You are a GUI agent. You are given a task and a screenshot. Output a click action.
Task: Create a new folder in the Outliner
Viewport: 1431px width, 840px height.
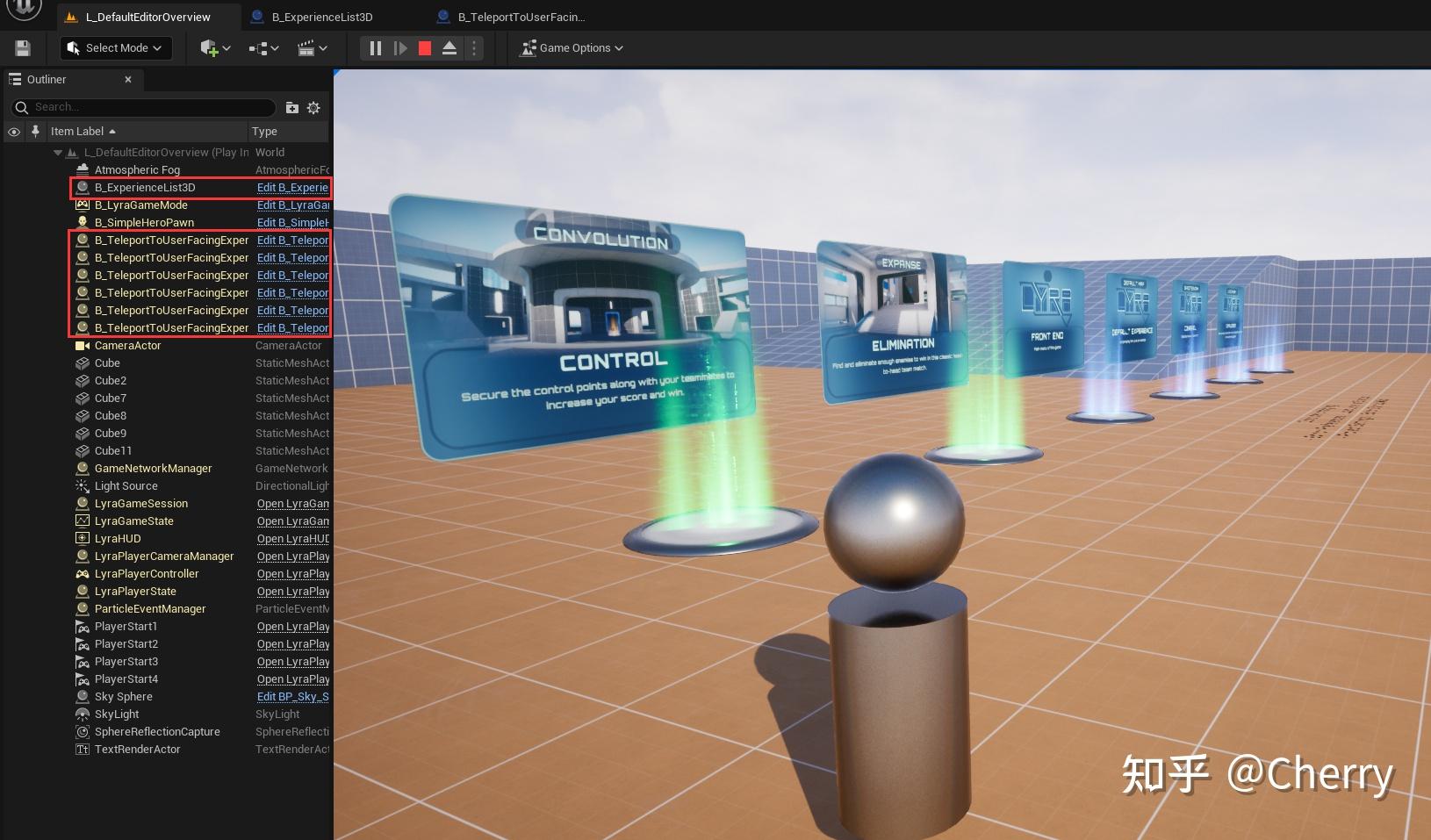pyautogui.click(x=292, y=107)
